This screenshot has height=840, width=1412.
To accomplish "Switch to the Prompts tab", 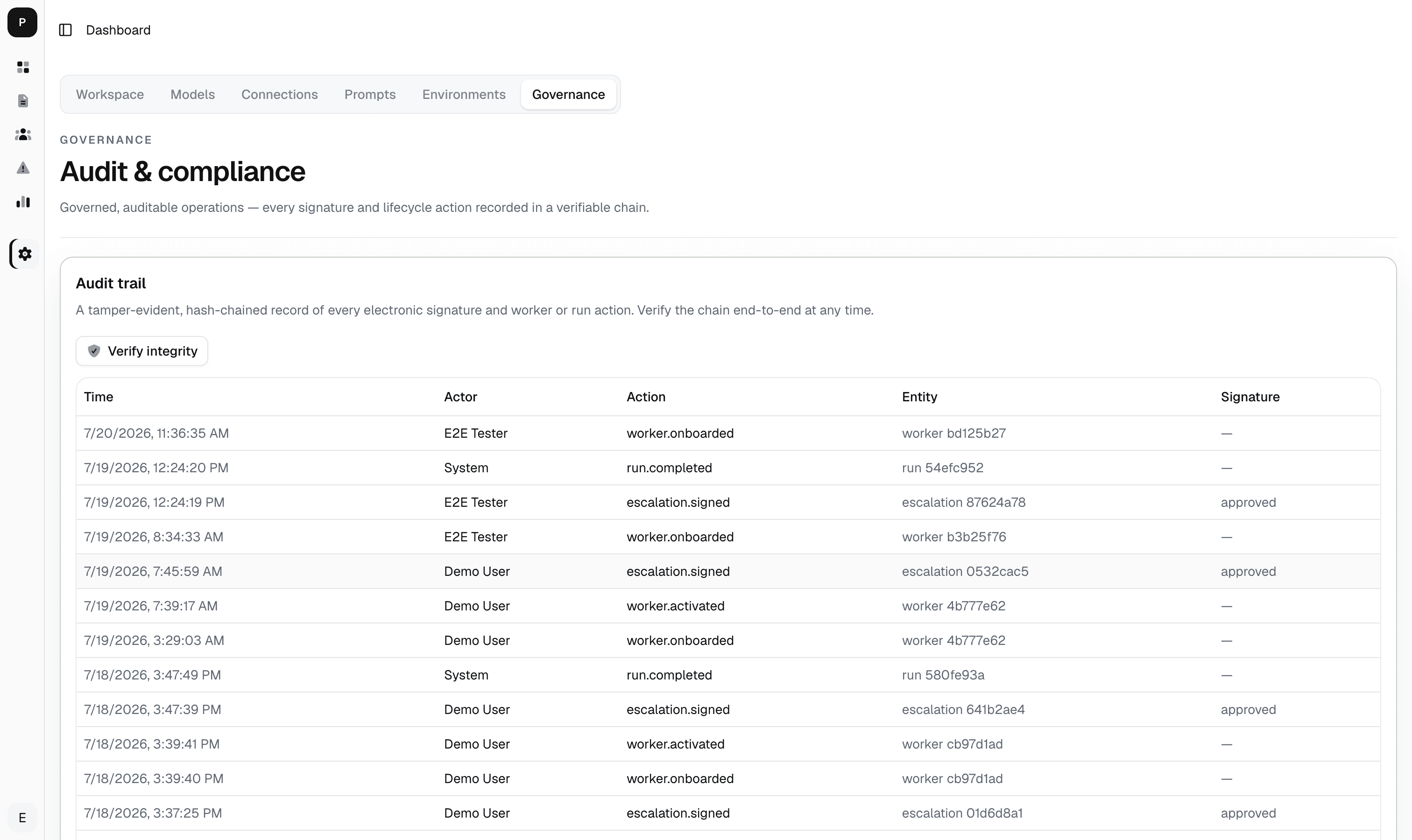I will pyautogui.click(x=370, y=95).
